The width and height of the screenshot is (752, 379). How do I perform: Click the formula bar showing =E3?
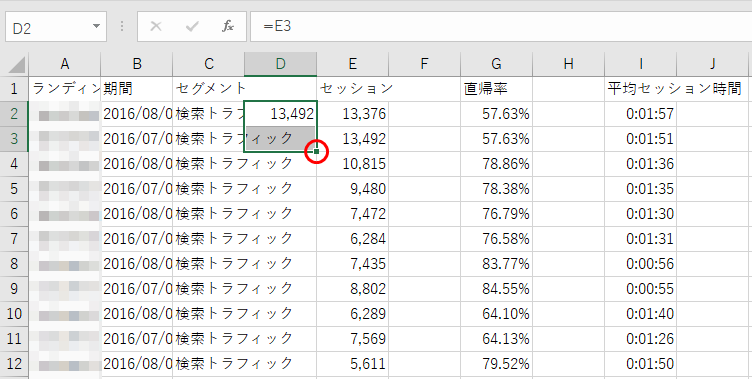501,27
